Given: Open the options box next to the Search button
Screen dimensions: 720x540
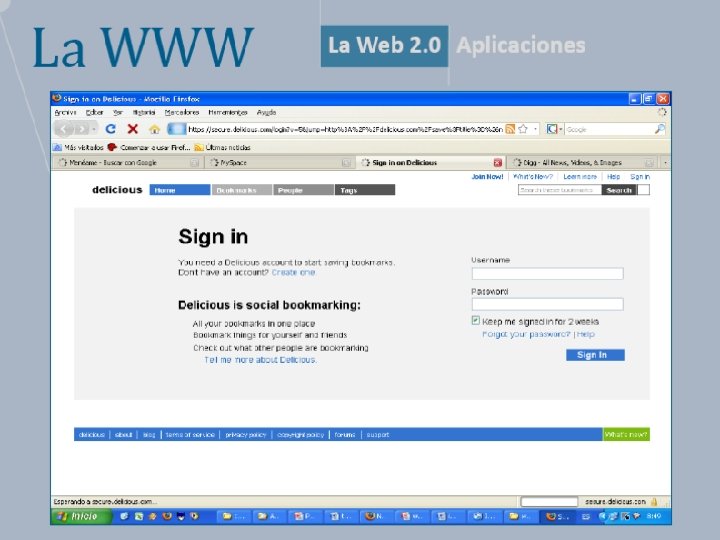Looking at the screenshot, I should (x=644, y=190).
